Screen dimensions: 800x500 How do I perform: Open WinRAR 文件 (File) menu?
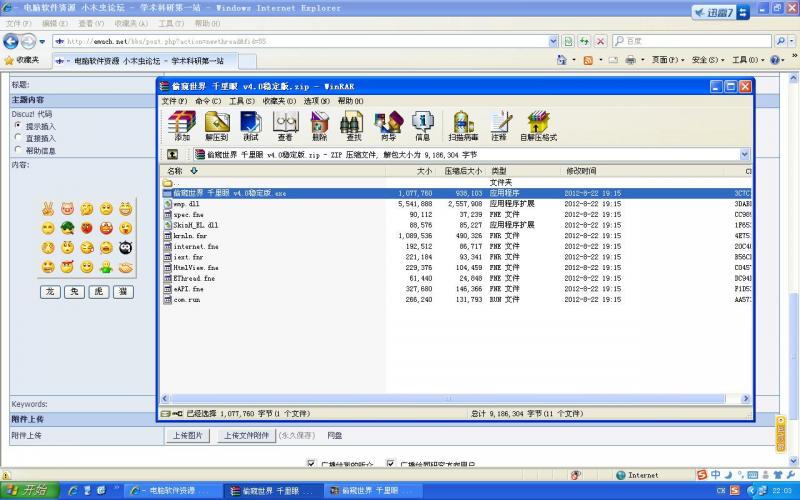174,101
